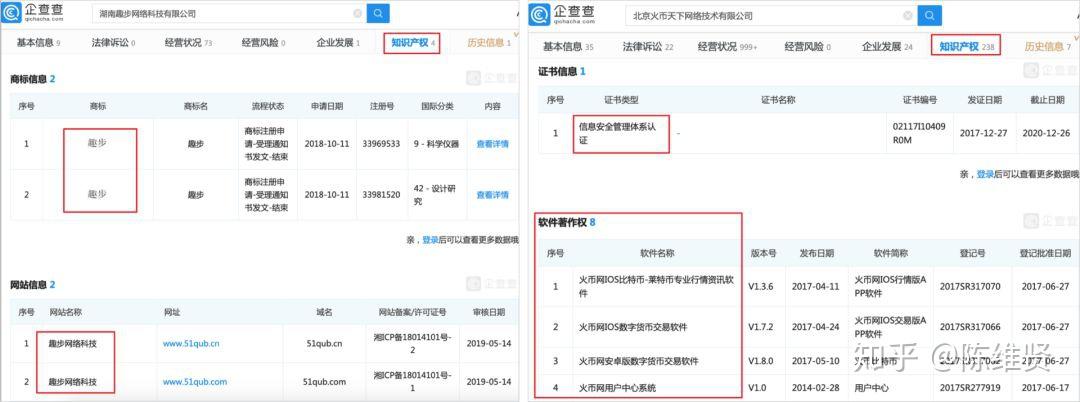This screenshot has height=402, width=1080.
Task: Open the 历史信息 7 tab
Action: [1048, 47]
